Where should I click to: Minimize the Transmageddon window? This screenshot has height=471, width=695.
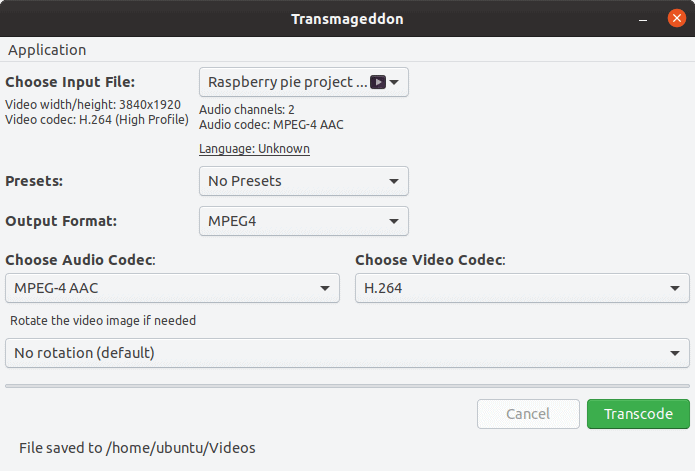[640, 19]
